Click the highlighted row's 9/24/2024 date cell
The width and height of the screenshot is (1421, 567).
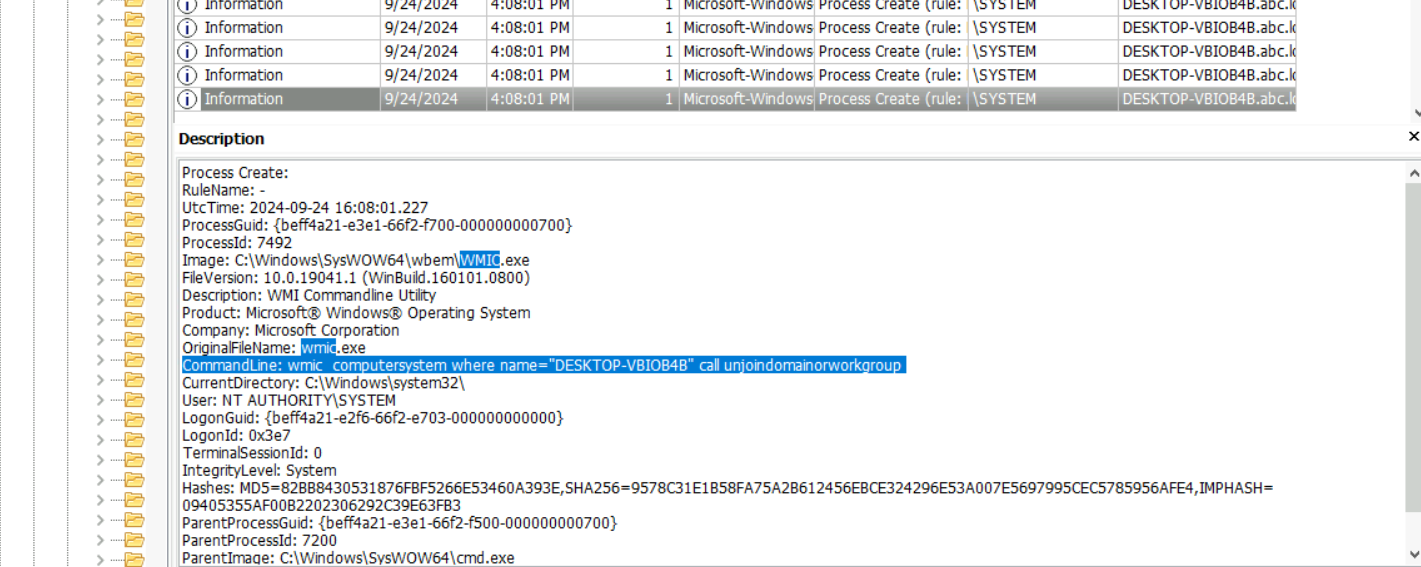click(x=421, y=99)
